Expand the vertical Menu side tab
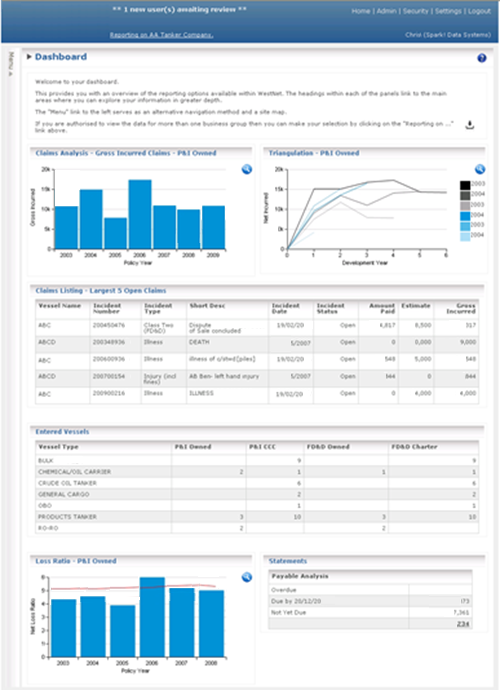This screenshot has width=500, height=690. click(11, 64)
